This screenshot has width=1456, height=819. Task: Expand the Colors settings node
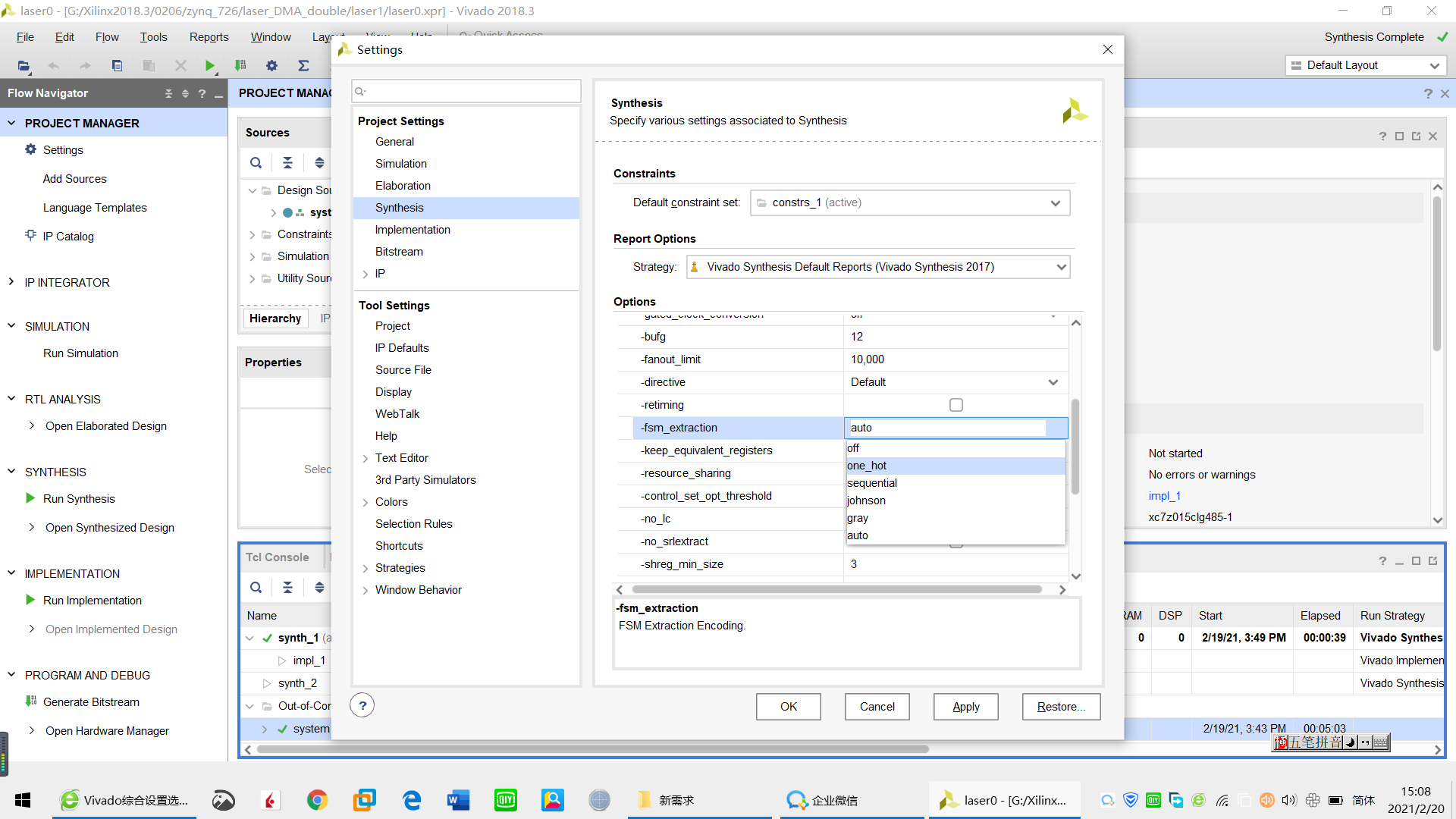(x=366, y=502)
